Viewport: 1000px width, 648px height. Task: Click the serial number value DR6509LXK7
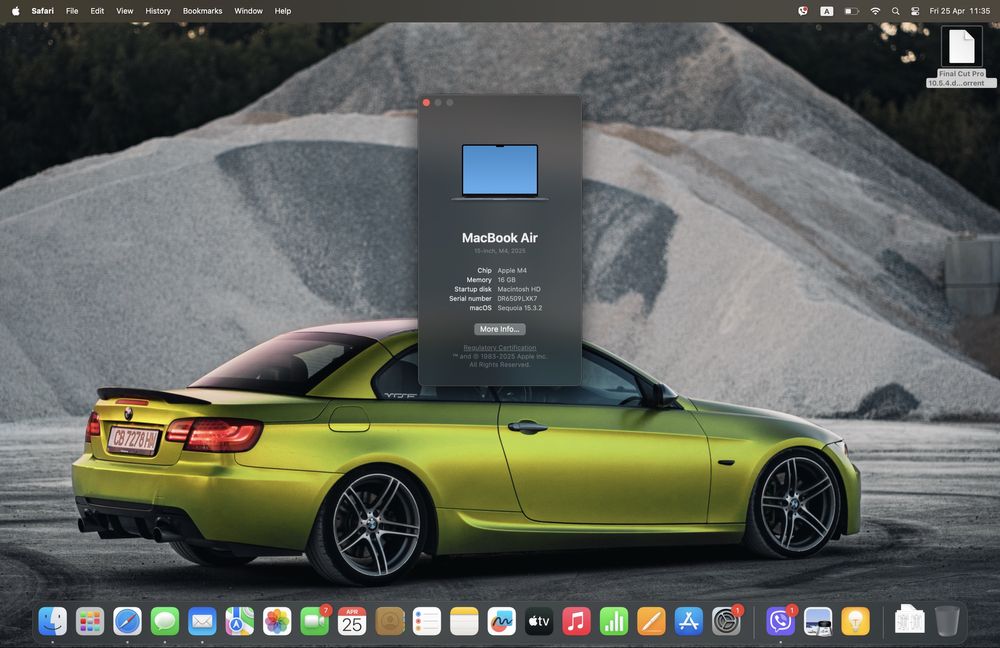[x=517, y=298]
